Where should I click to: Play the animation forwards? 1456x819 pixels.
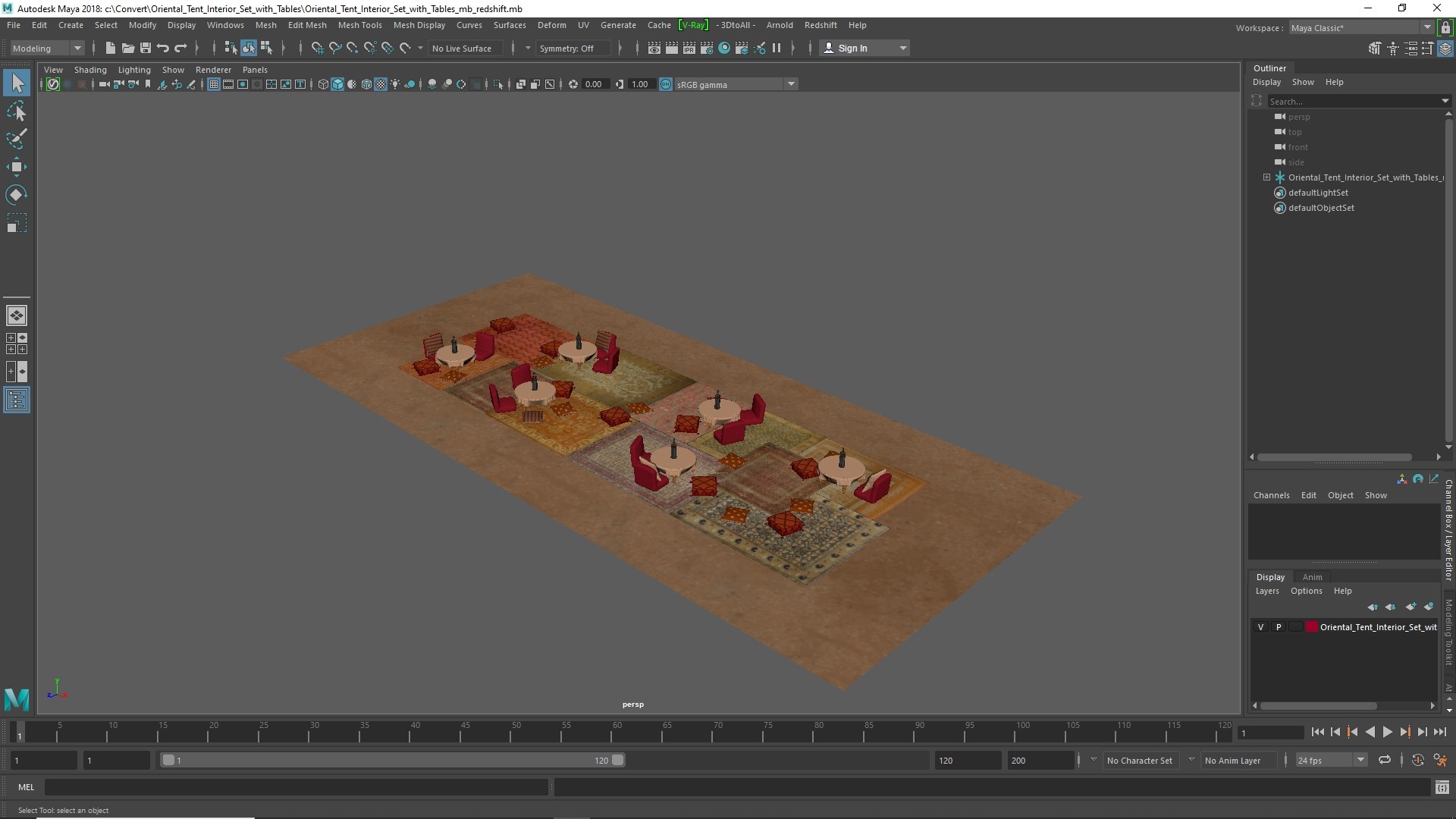[1388, 732]
